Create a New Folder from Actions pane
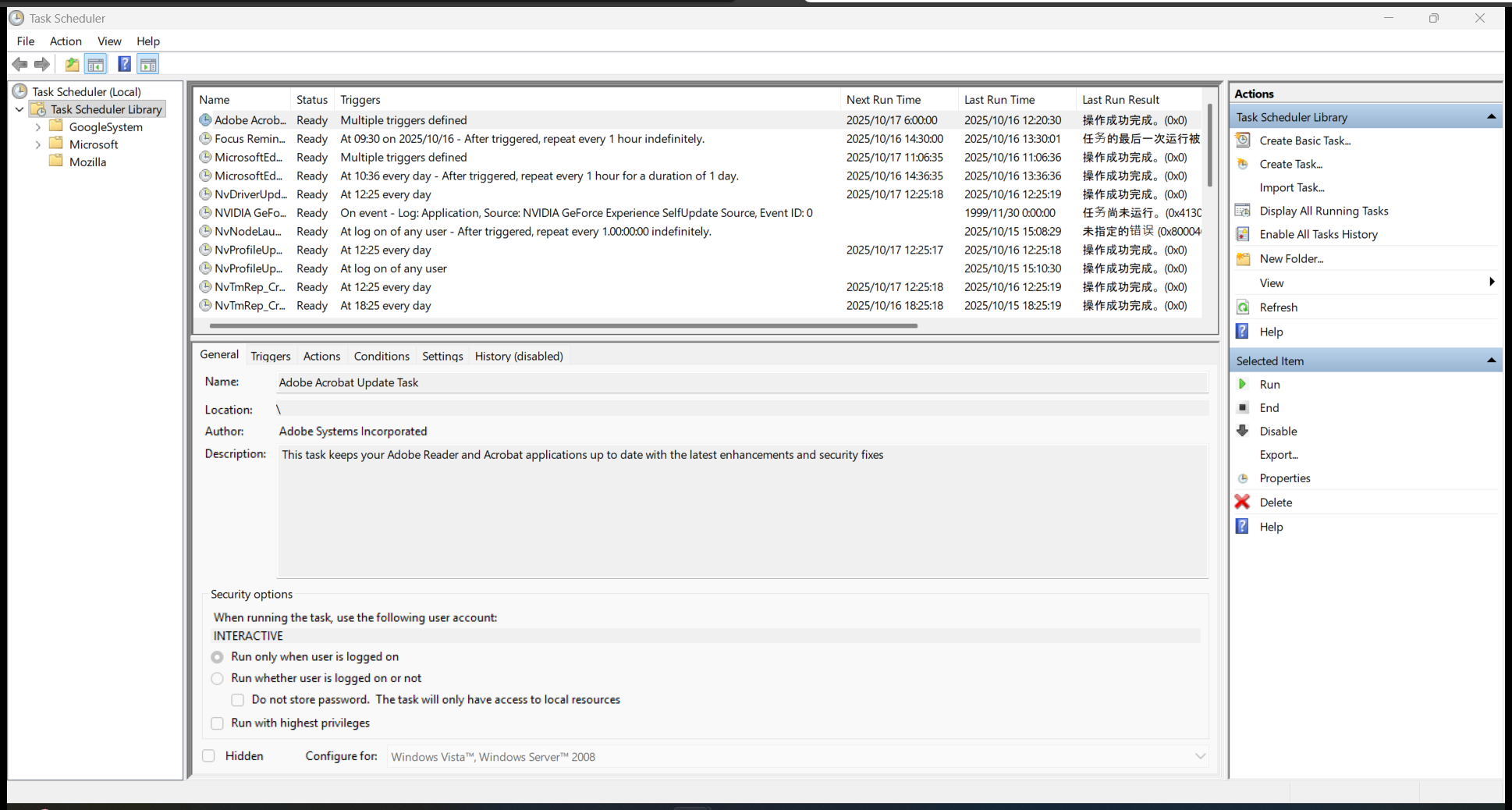Screen dimensions: 1512x810 click(1290, 258)
